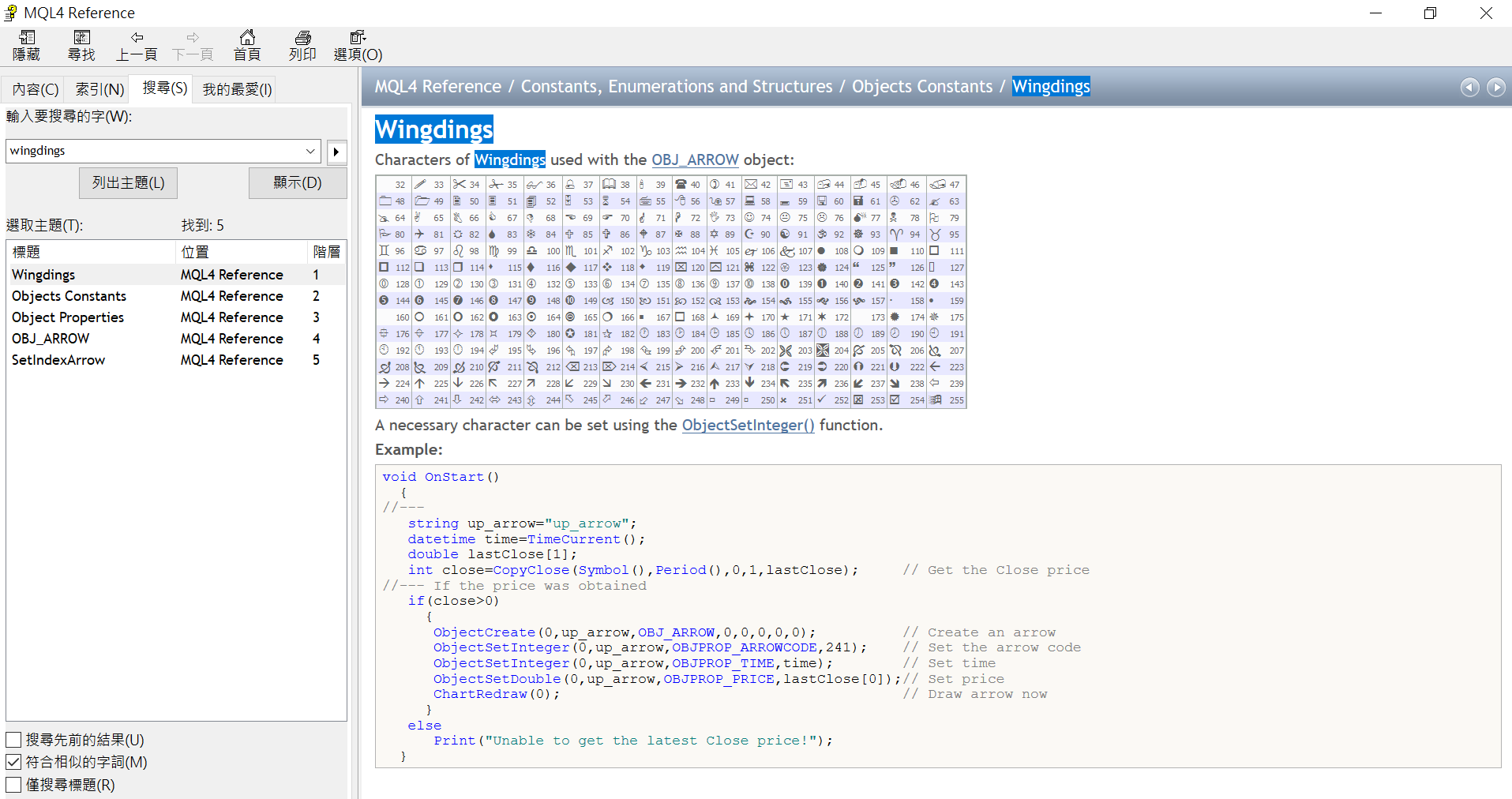Click ObjectCreate function in code example
Image resolution: width=1512 pixels, height=799 pixels.
tap(484, 632)
